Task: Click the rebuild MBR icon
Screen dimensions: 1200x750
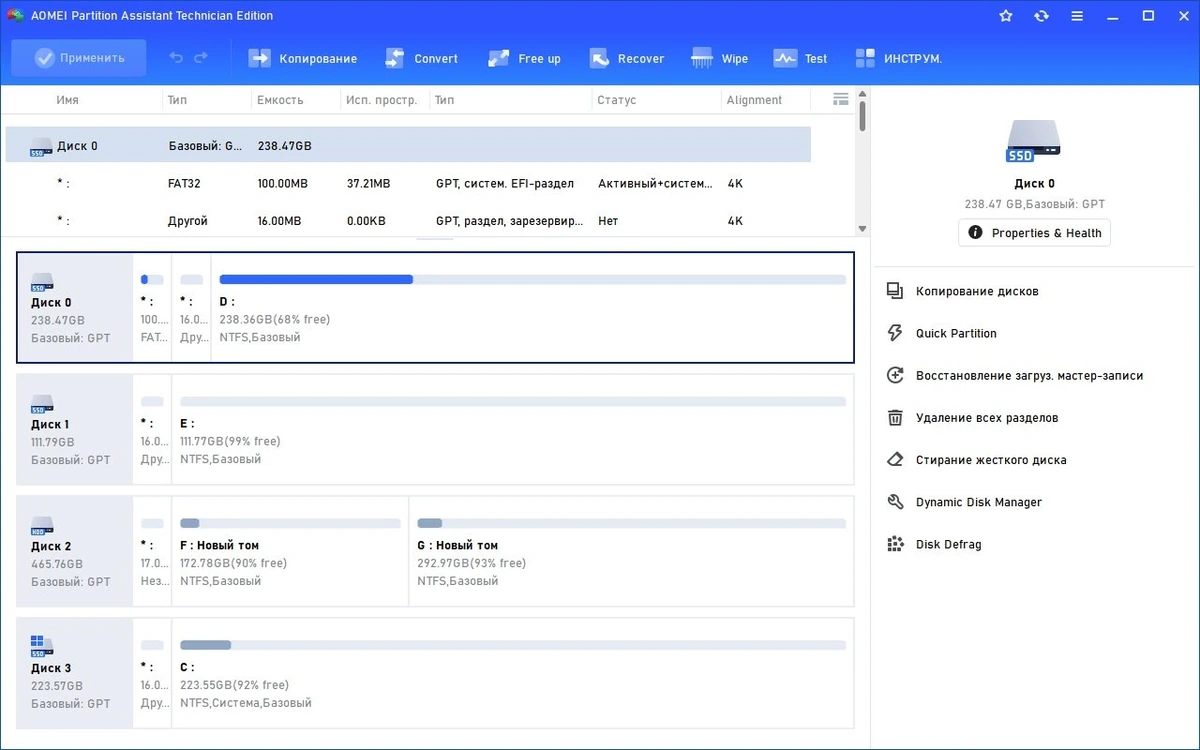Action: 896,376
